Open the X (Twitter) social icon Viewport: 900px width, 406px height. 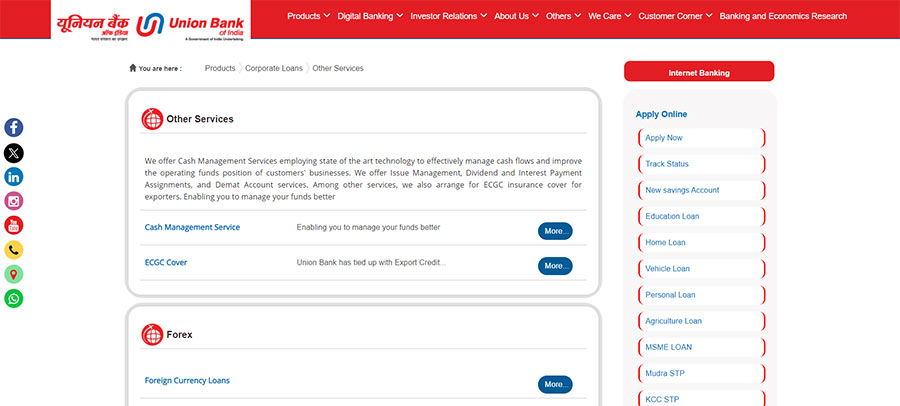[x=14, y=153]
